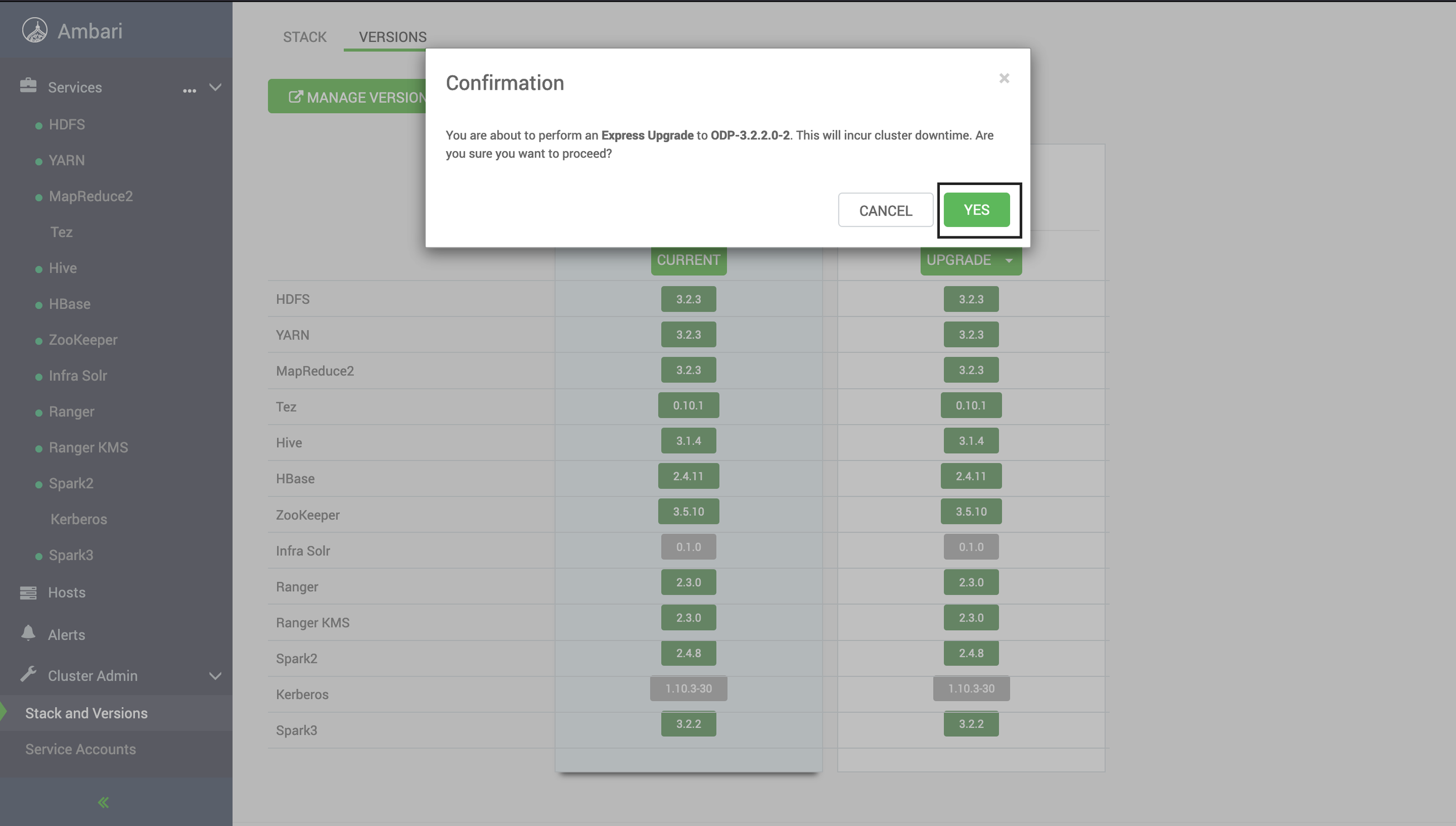
Task: Collapse the Services section chevron
Action: point(215,88)
